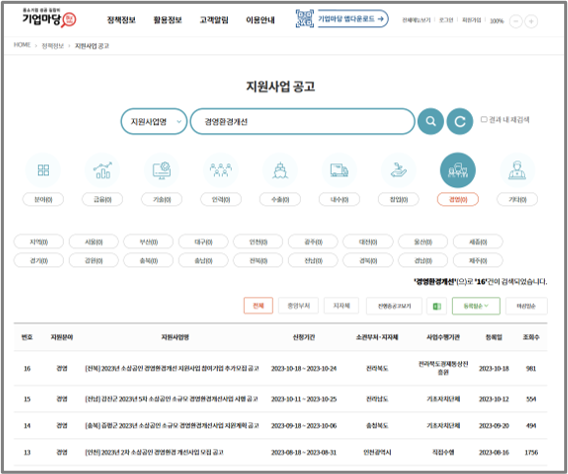Click the 정책정보 breadcrumb
568x474 pixels.
tap(53, 46)
